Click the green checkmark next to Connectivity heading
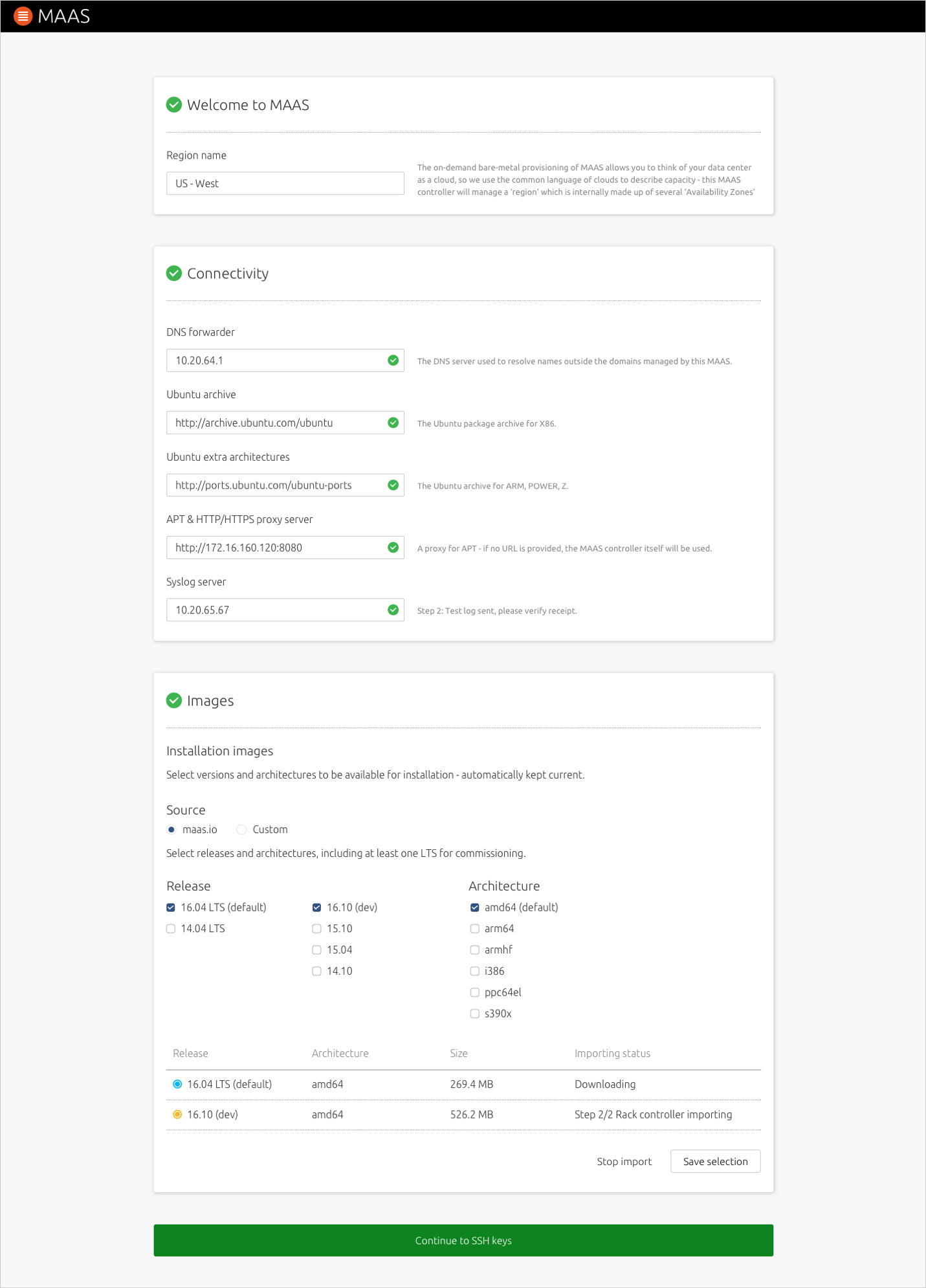Viewport: 926px width, 1288px height. (x=174, y=273)
